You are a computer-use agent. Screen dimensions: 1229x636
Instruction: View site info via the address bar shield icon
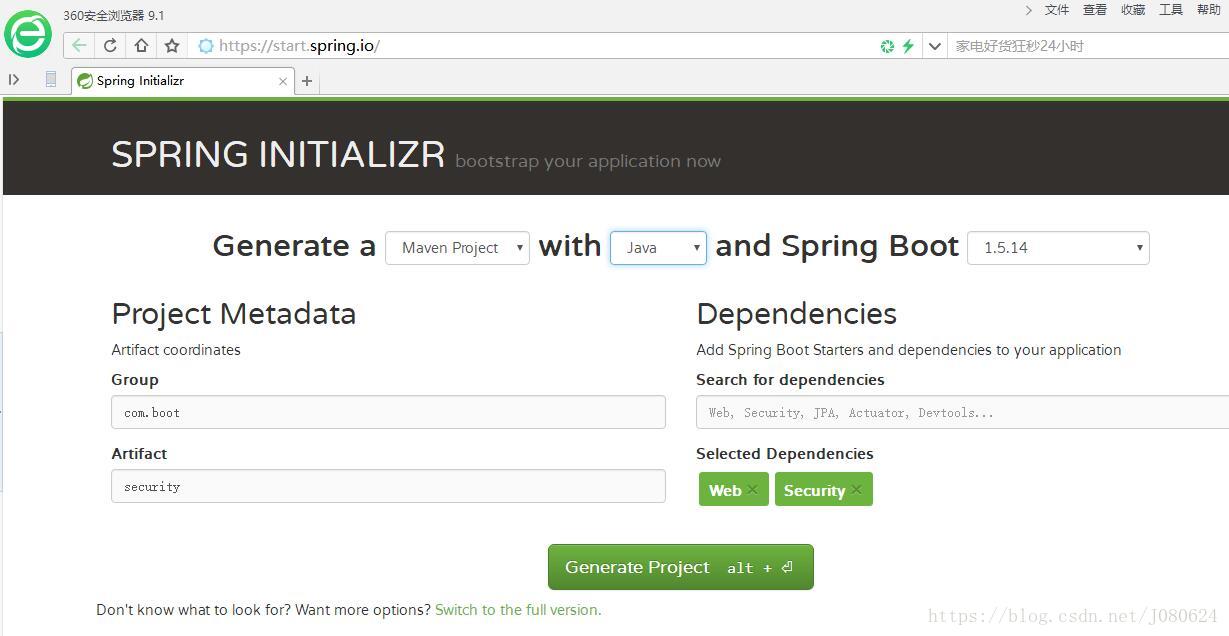tap(206, 45)
